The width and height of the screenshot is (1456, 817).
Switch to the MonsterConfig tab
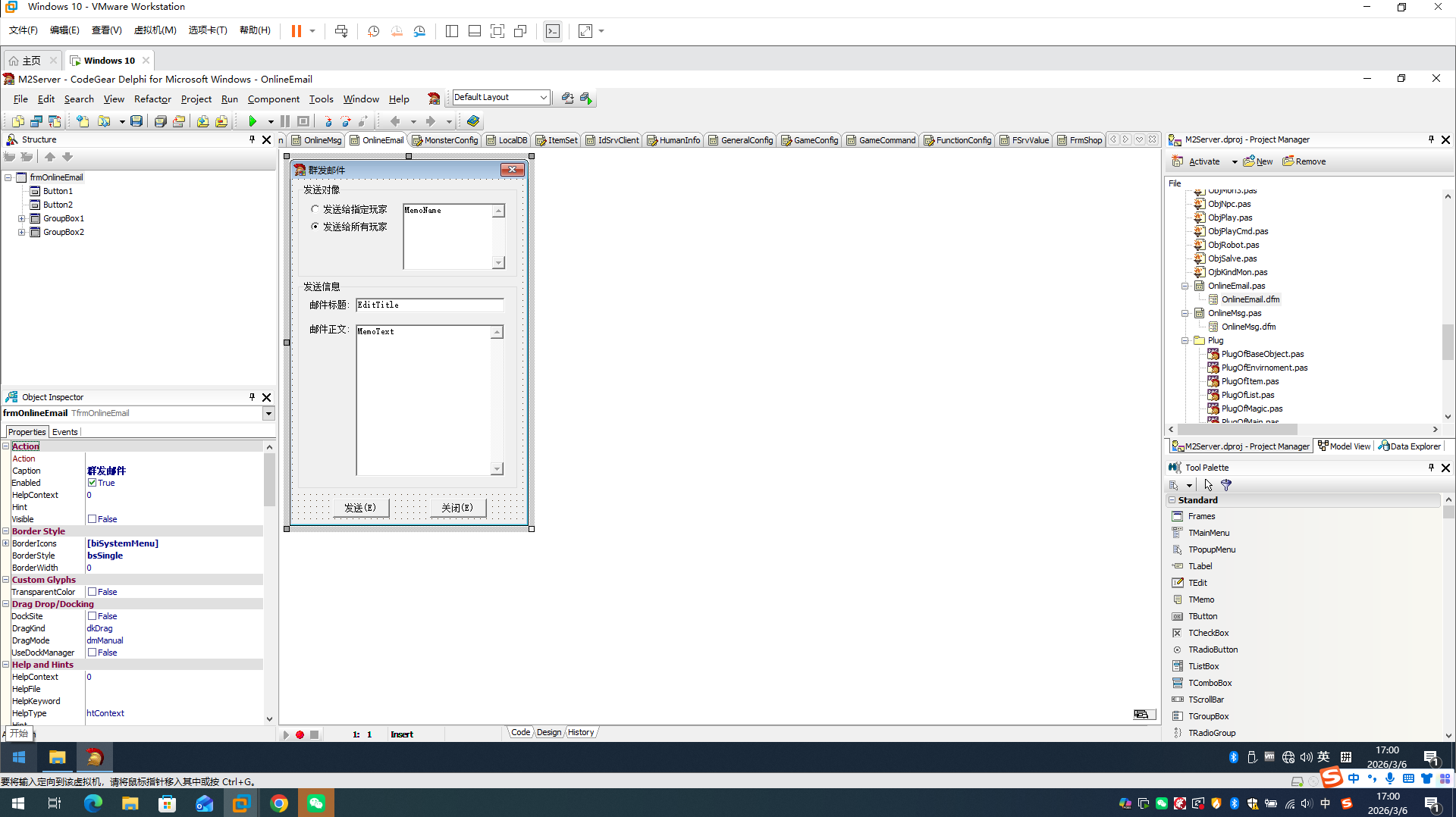coord(445,140)
